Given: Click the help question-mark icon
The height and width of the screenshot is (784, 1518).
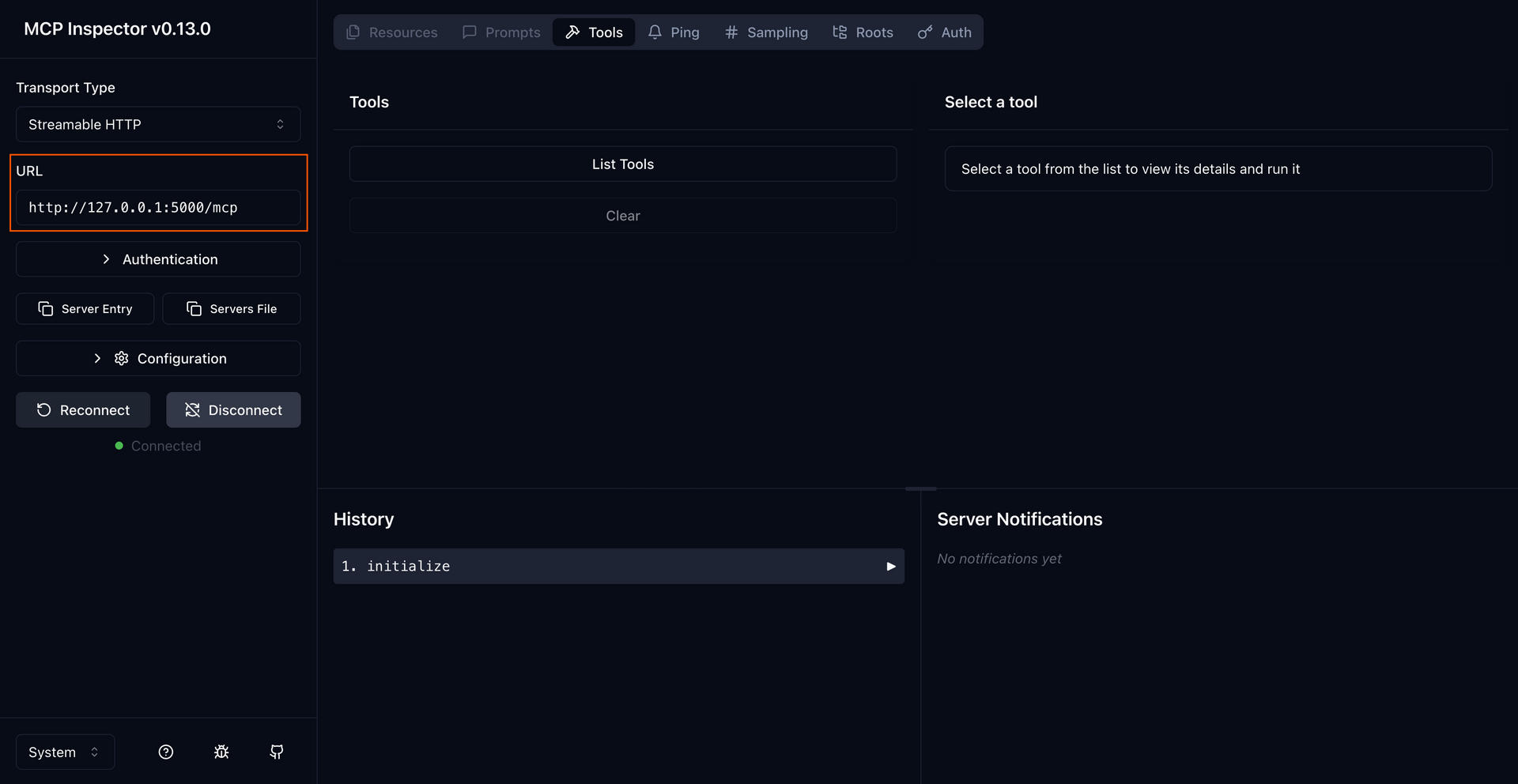Looking at the screenshot, I should point(166,752).
